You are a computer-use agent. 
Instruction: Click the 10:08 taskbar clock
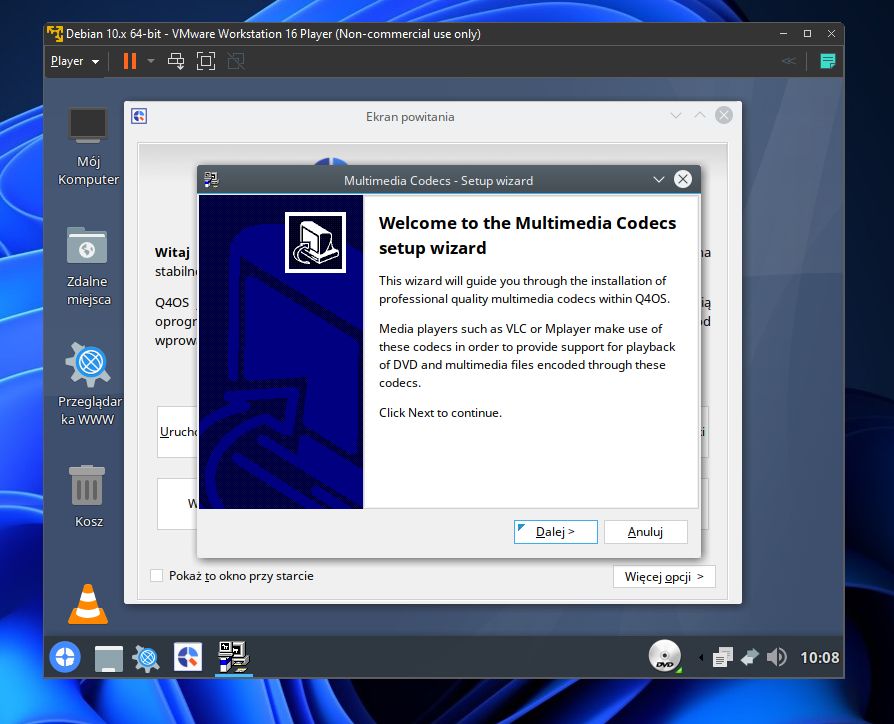point(819,657)
